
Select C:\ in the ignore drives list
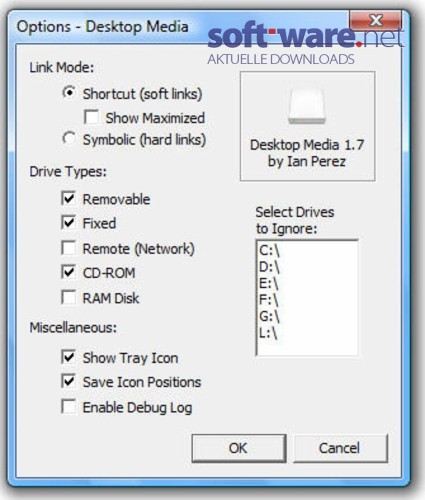tap(307, 250)
